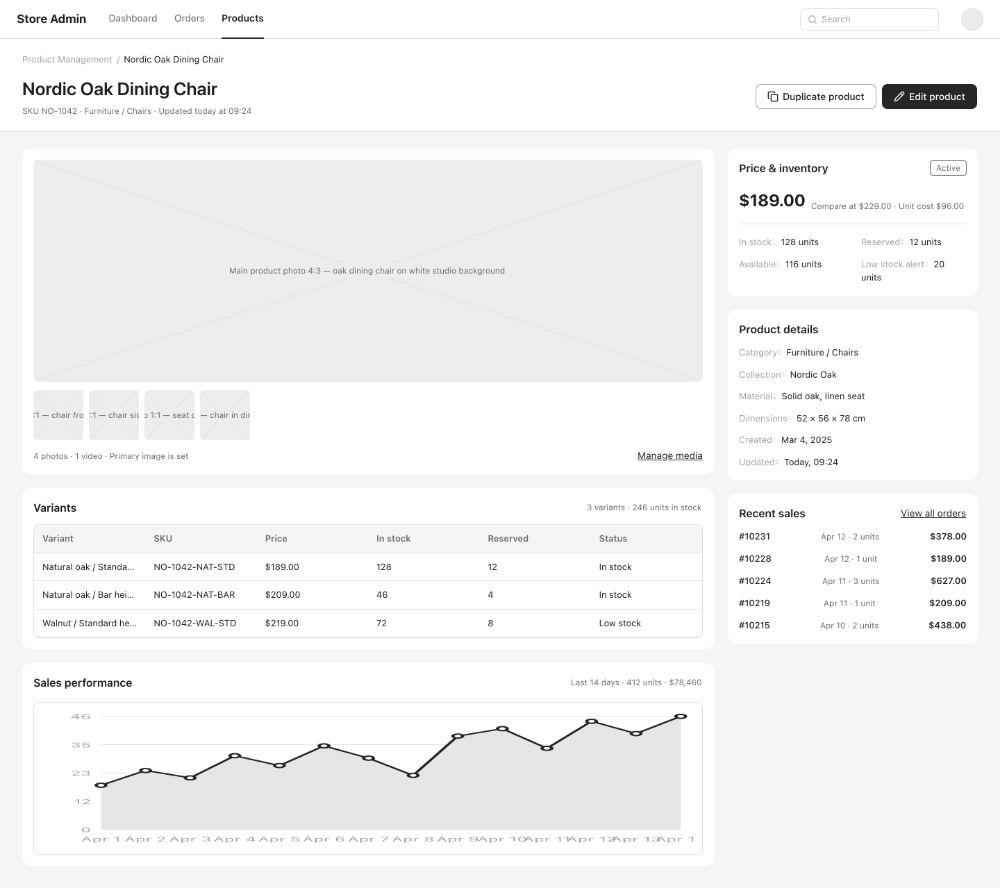The image size is (1000, 888).
Task: Click the Low stock status cell
Action: click(x=619, y=623)
